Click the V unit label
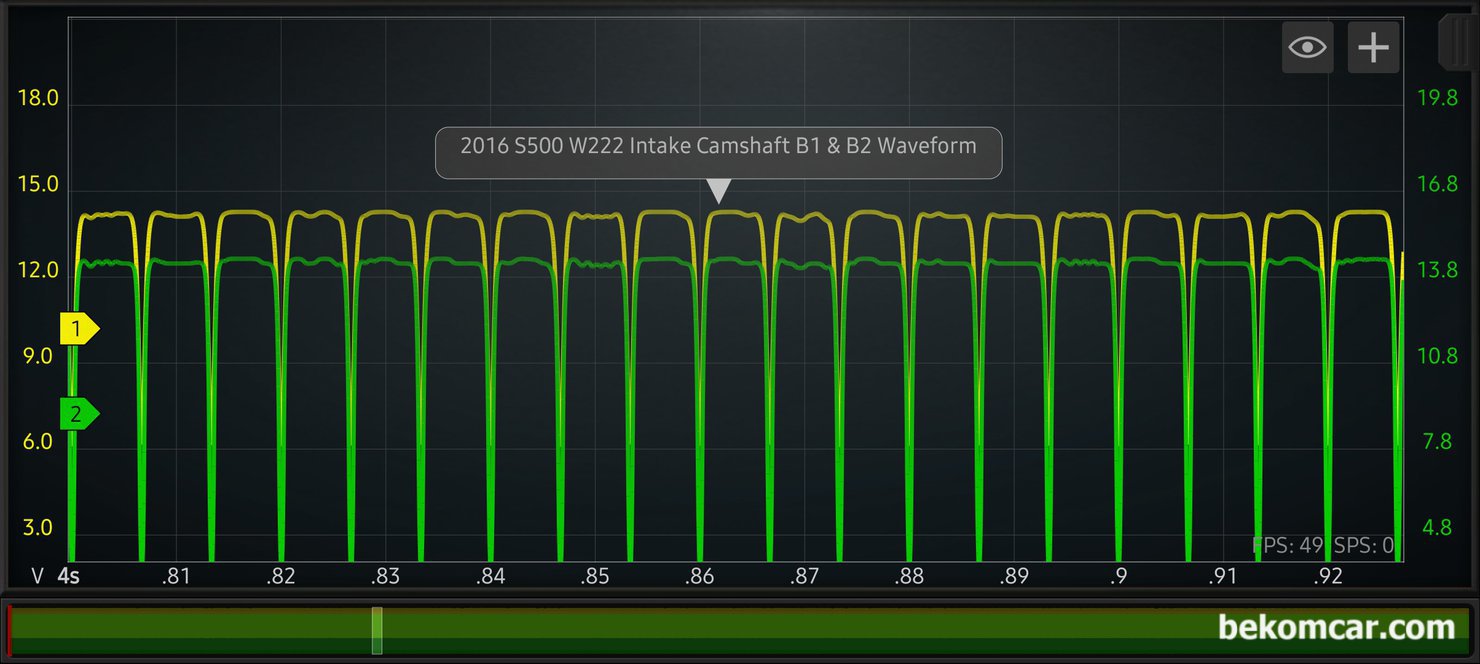1480x664 pixels. (38, 576)
